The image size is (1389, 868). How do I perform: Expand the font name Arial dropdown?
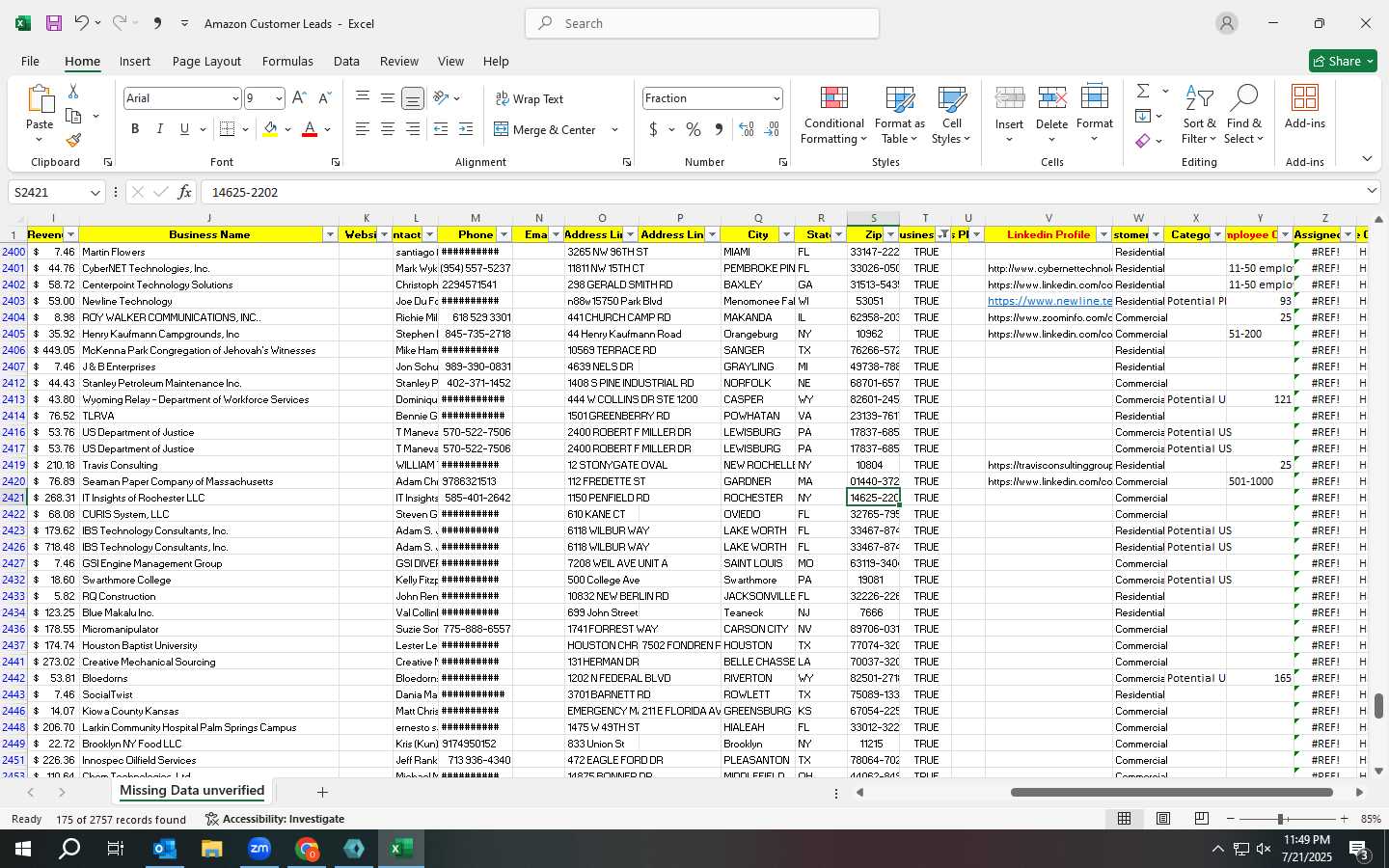coord(234,98)
